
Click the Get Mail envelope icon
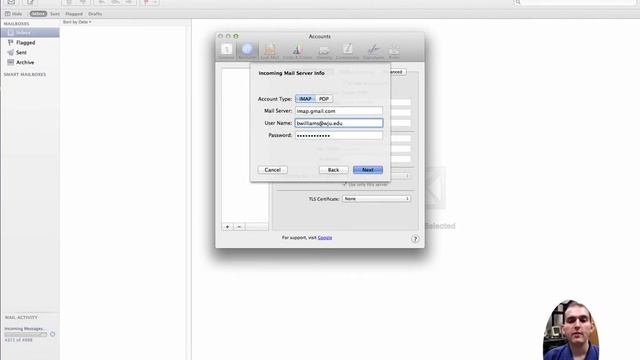tap(11, 2)
